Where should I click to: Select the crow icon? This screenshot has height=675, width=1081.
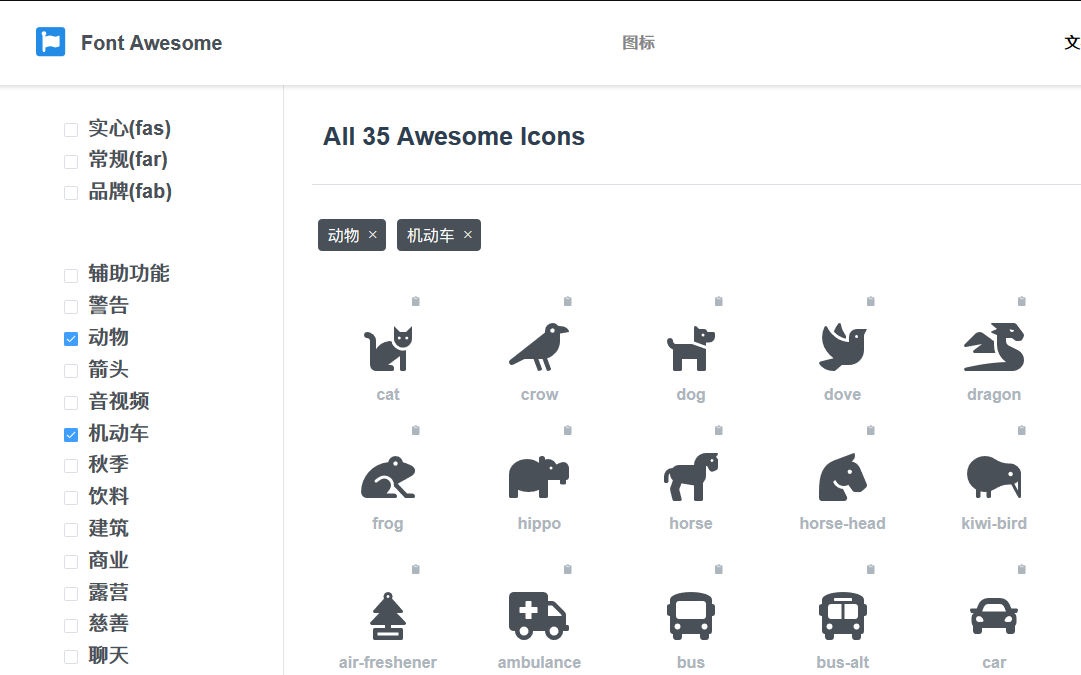tap(539, 347)
